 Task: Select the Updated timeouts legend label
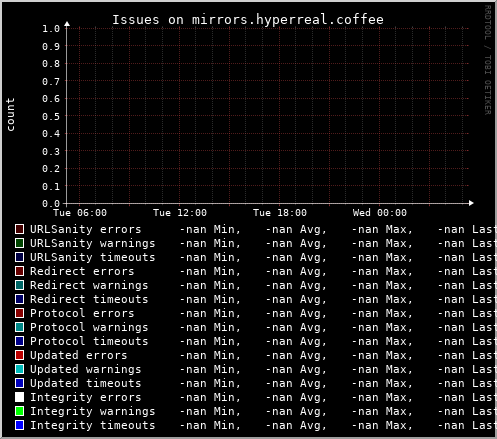86,383
